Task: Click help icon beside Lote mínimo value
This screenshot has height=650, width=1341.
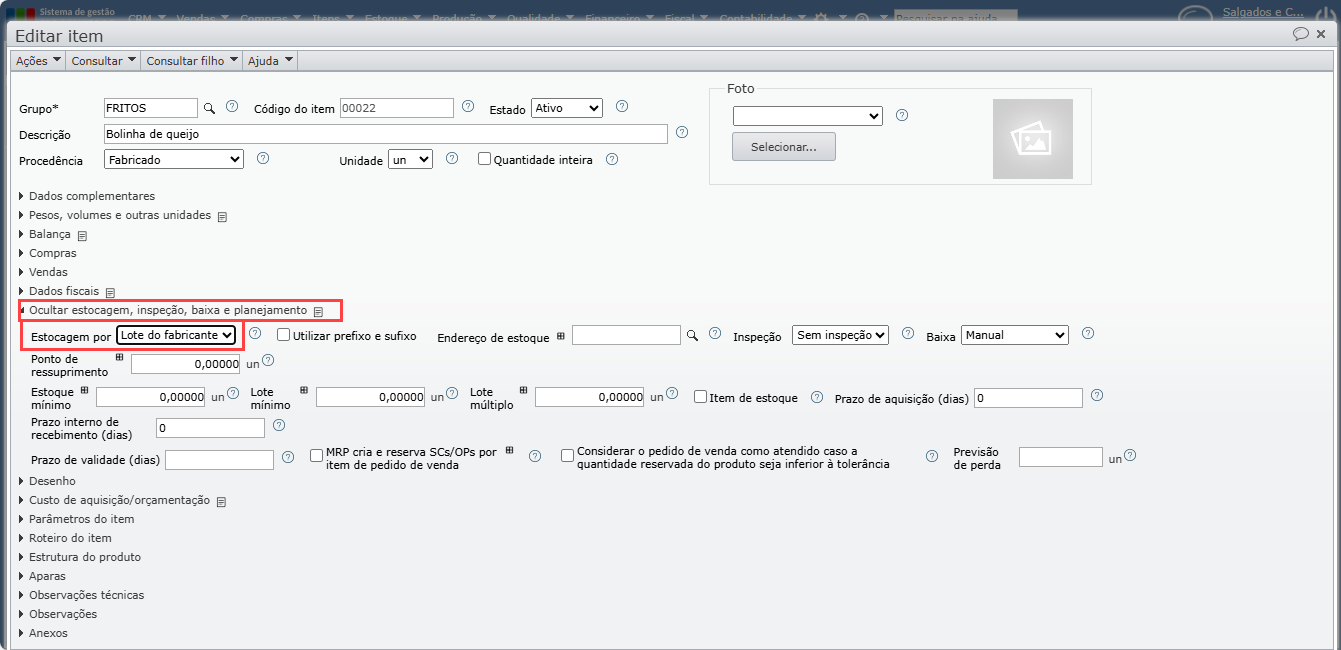Action: pyautogui.click(x=452, y=394)
